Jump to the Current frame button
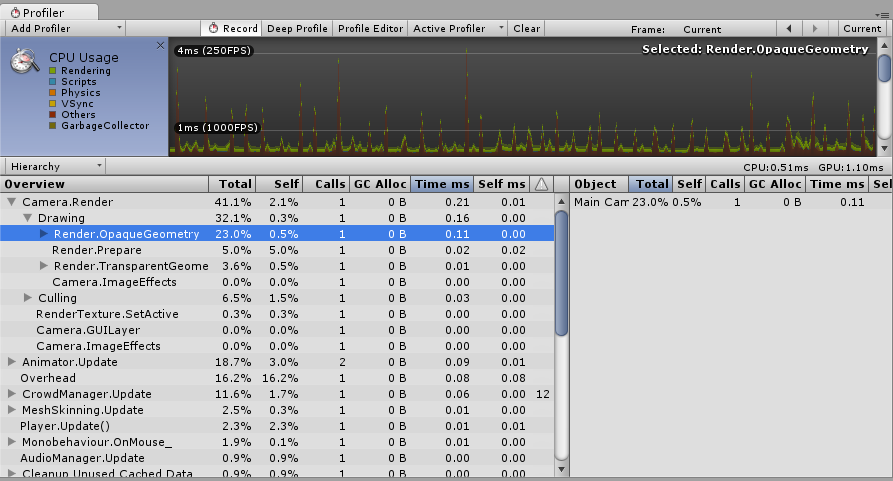The height and width of the screenshot is (481, 893). [862, 28]
